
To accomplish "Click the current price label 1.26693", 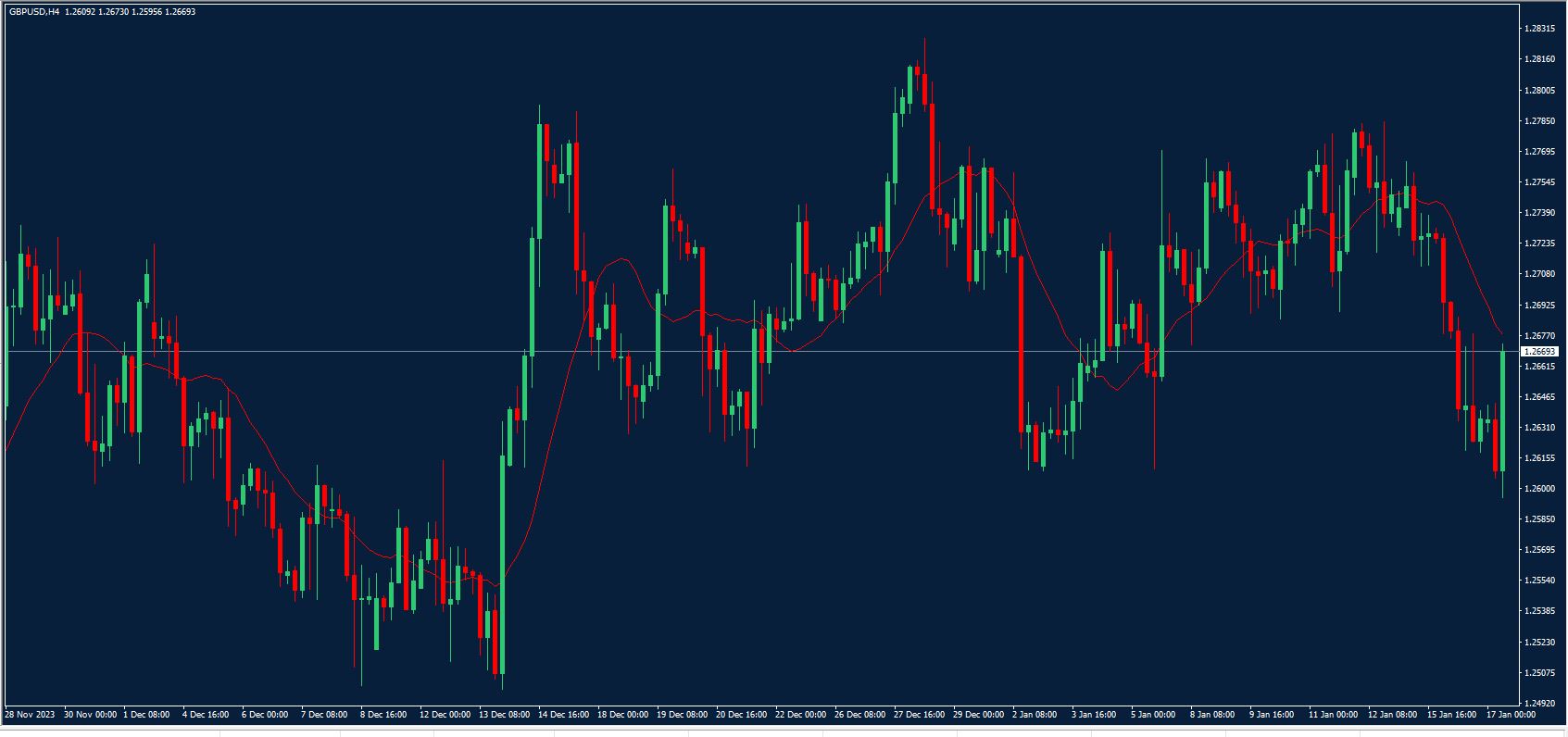I will [1541, 352].
